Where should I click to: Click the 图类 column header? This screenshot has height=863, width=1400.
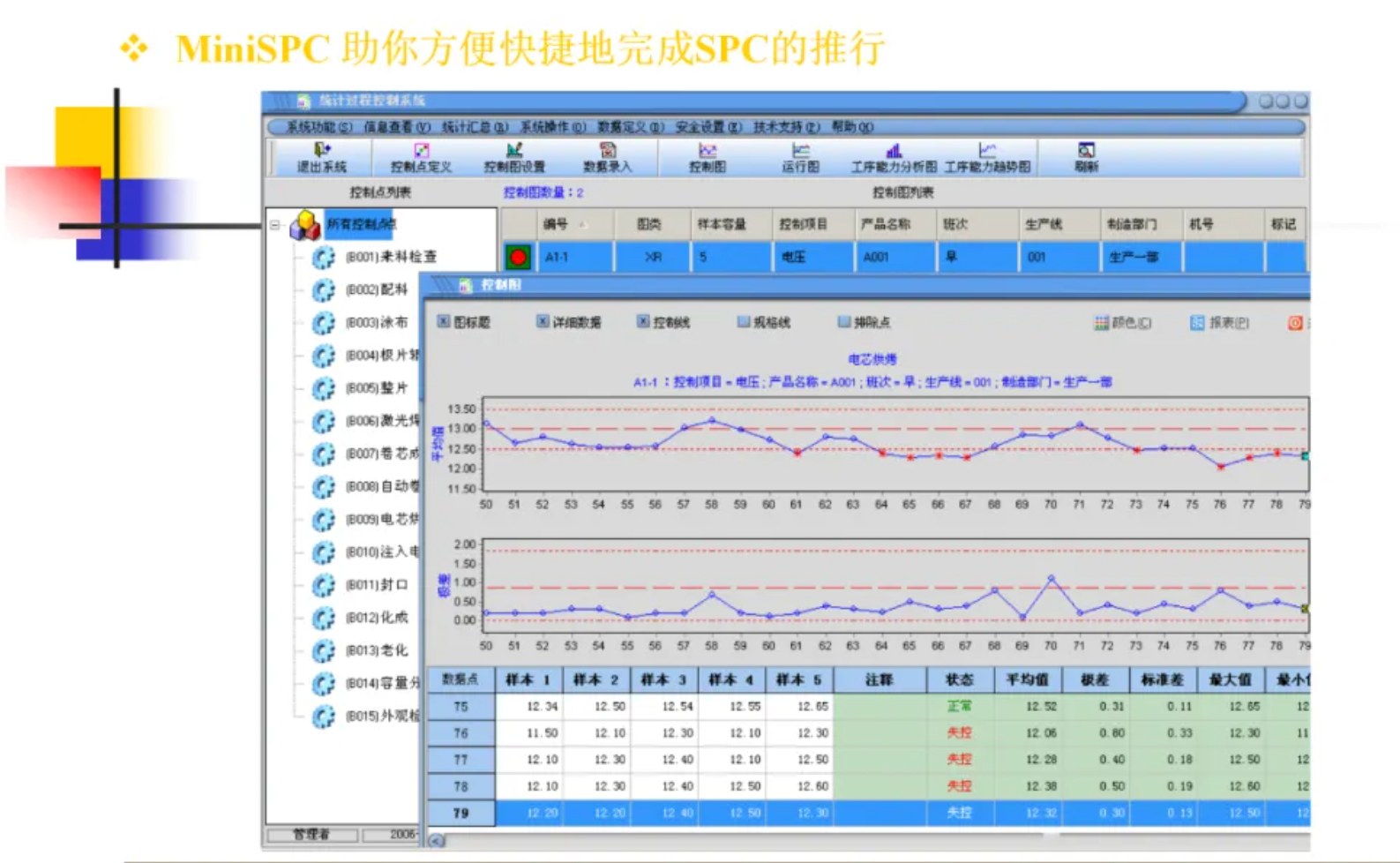(x=653, y=224)
